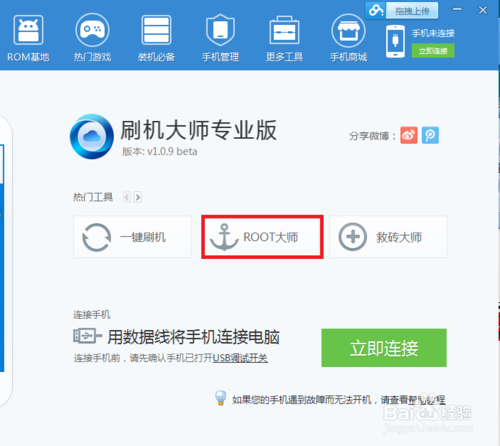Share to Sina Weibo icon
Viewport: 500px width, 446px height.
click(409, 135)
